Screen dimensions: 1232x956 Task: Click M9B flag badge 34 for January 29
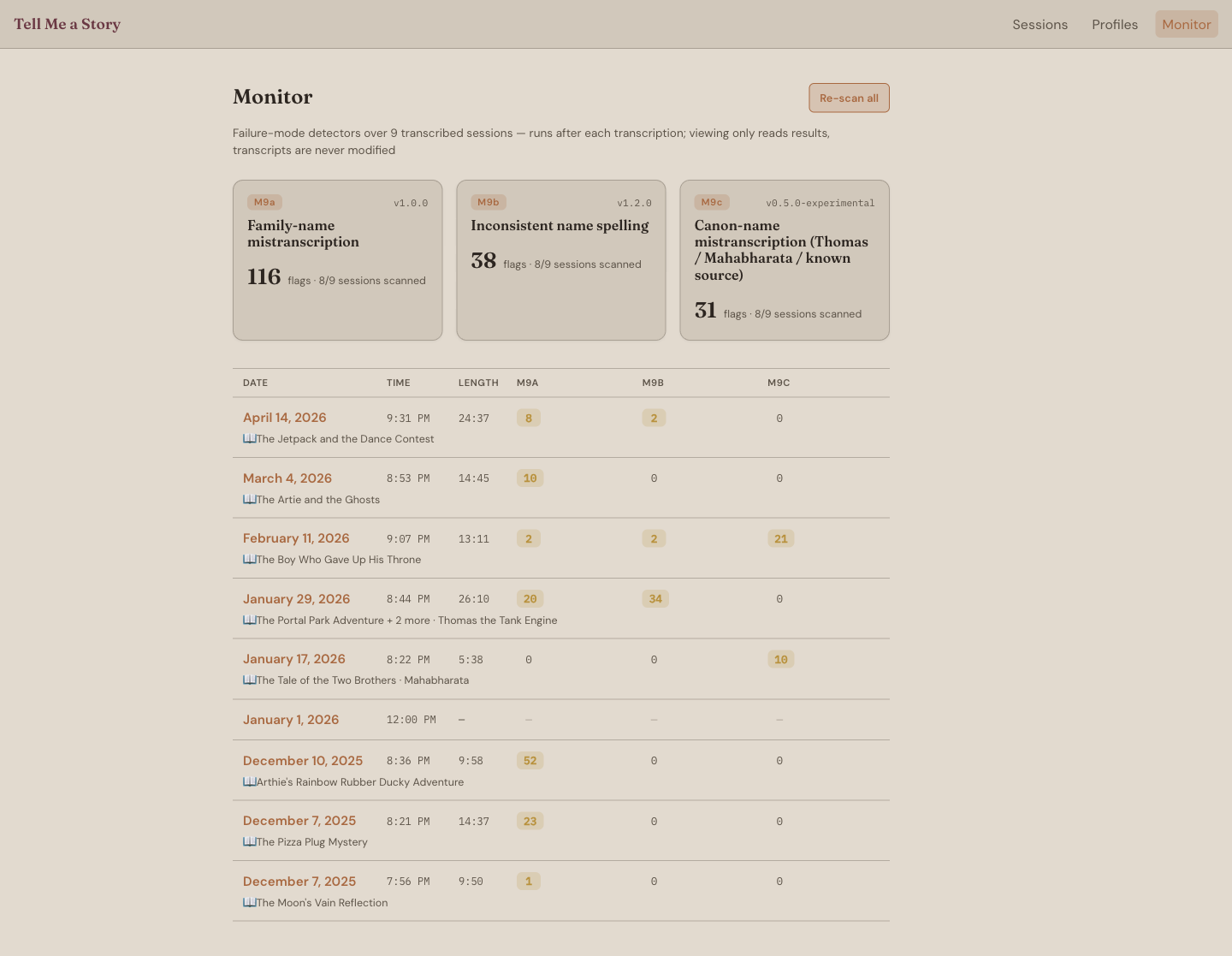[x=655, y=599]
